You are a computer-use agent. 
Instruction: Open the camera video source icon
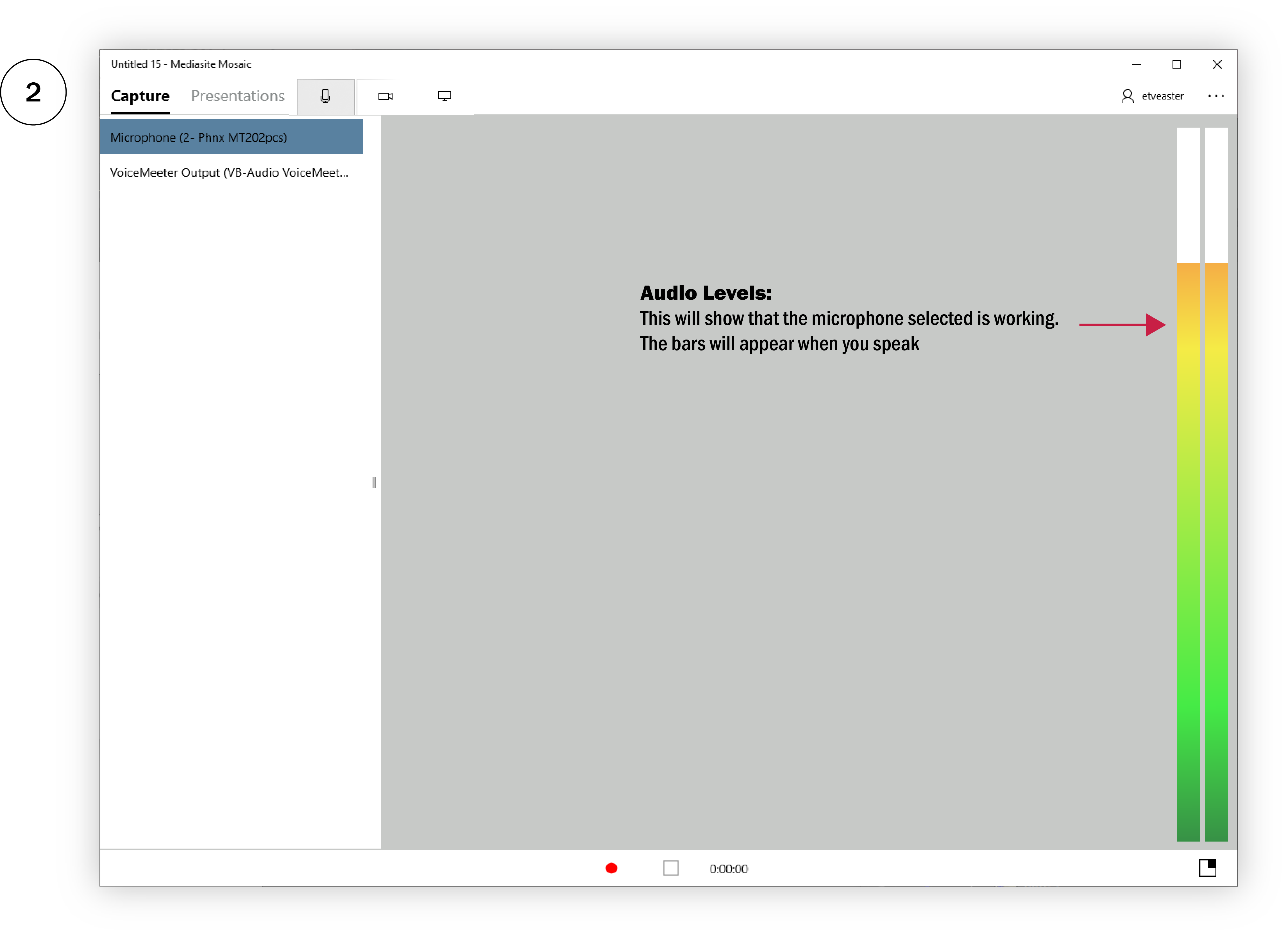point(385,96)
